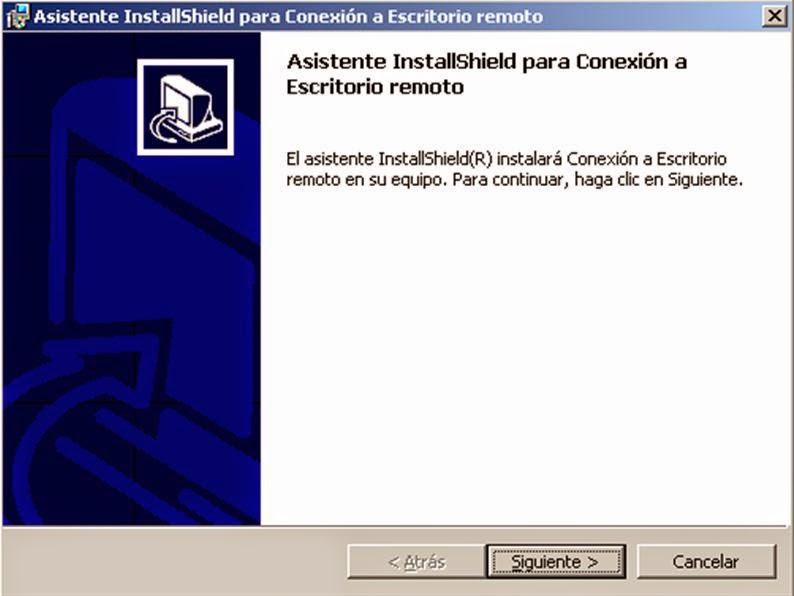The height and width of the screenshot is (596, 794).
Task: Click the word InstallShield(R) in the description
Action: tap(435, 159)
